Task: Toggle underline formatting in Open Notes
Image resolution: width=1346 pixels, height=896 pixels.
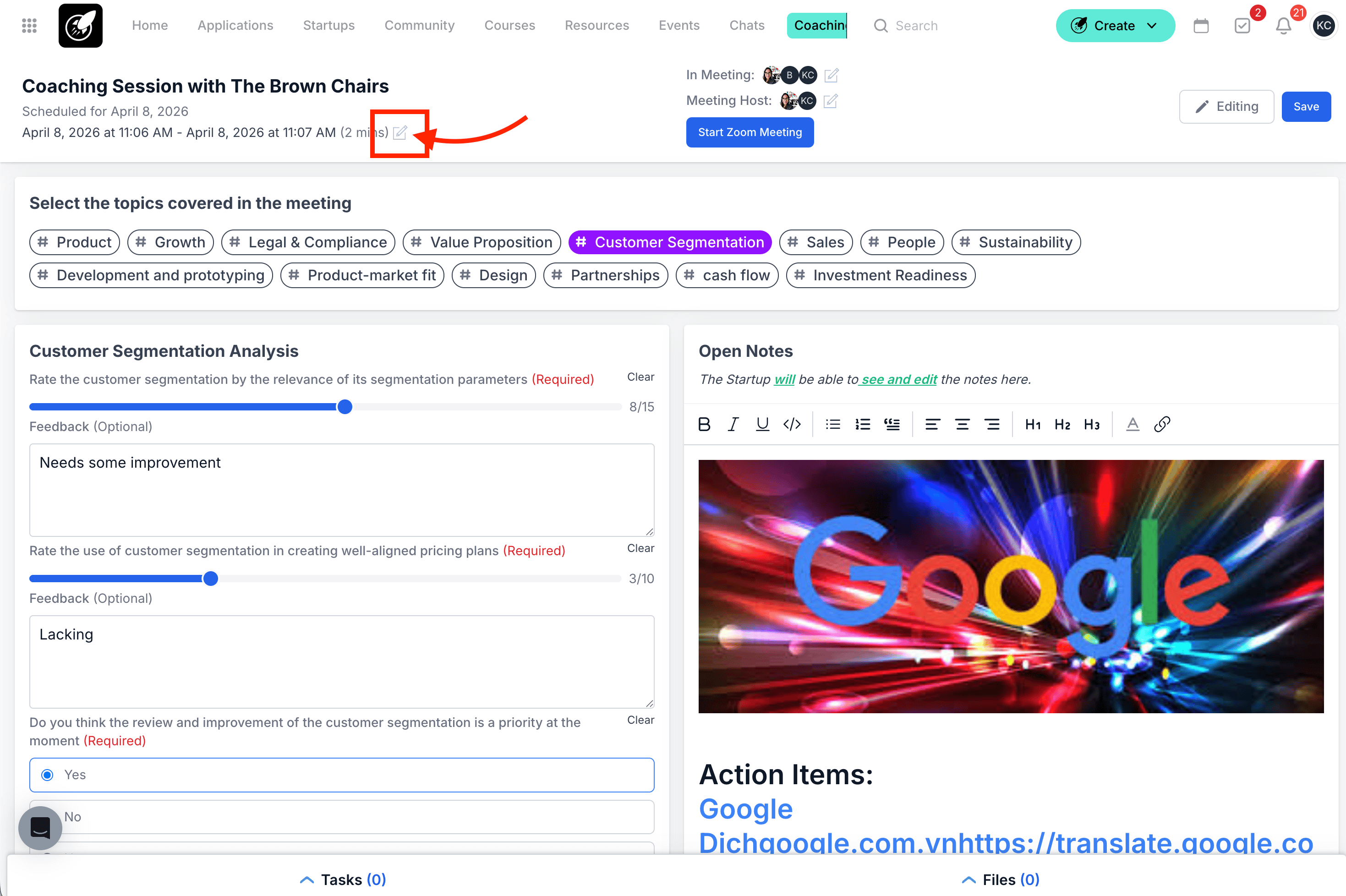Action: tap(762, 424)
